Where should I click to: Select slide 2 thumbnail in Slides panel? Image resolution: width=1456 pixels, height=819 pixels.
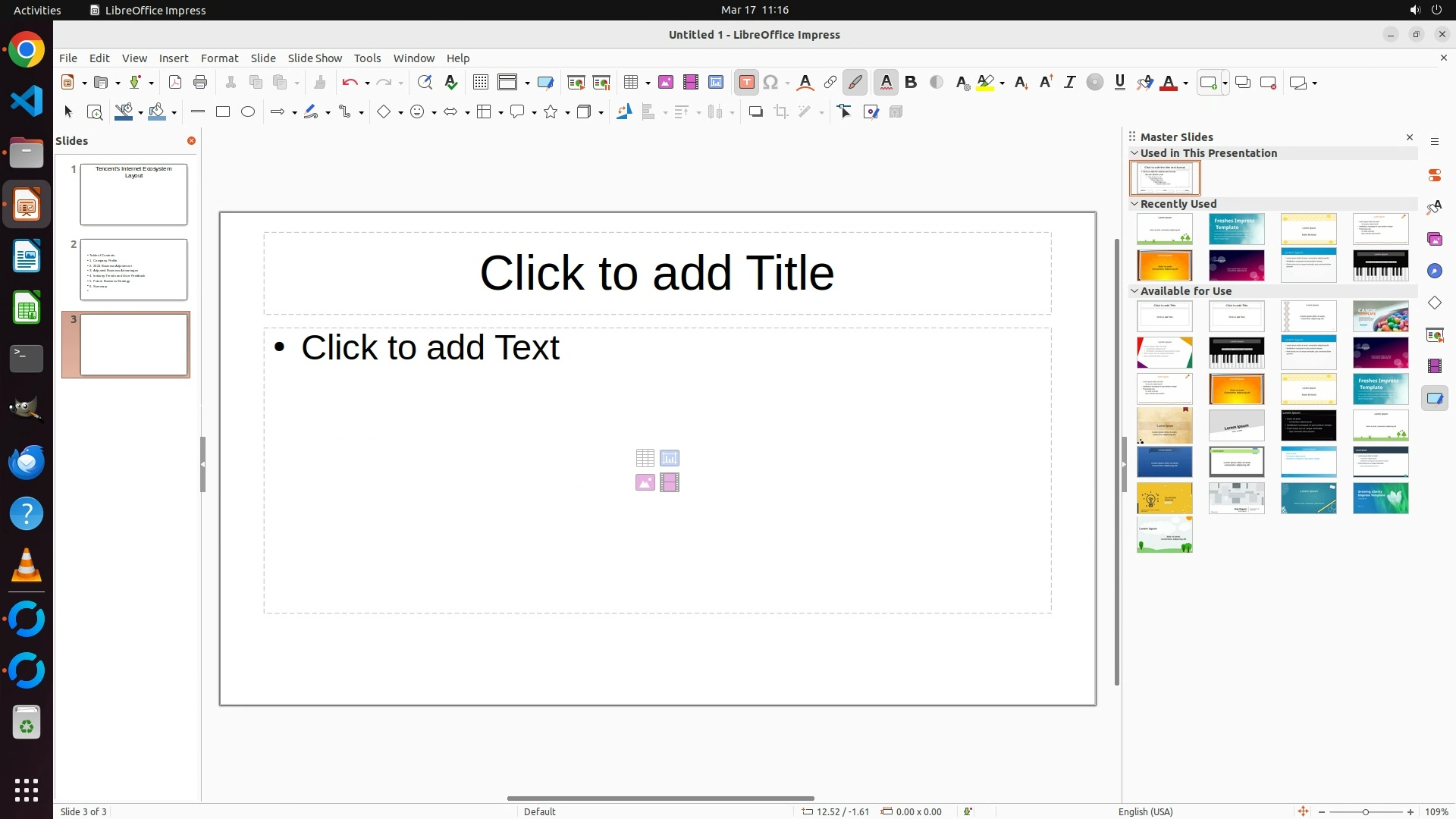tap(133, 270)
